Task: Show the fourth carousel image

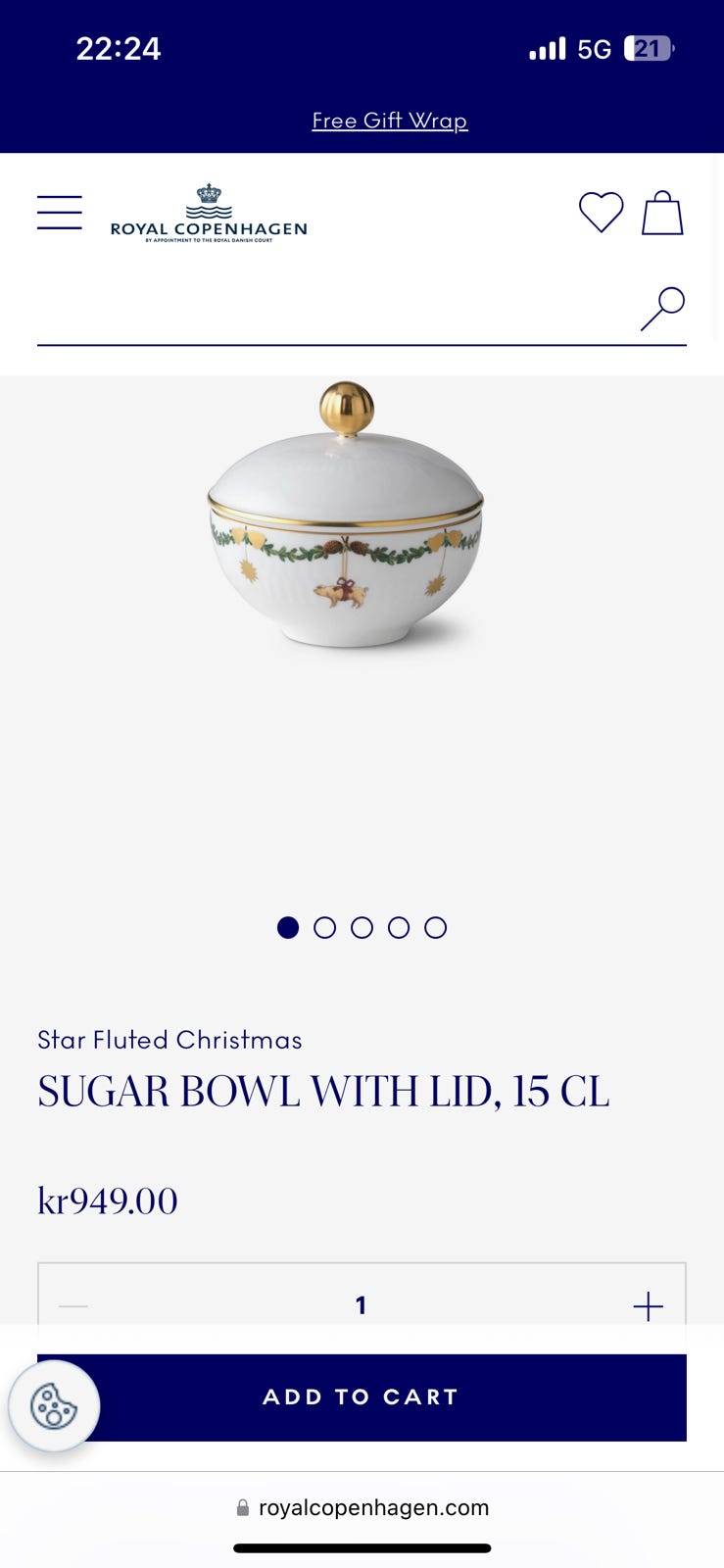Action: [399, 927]
